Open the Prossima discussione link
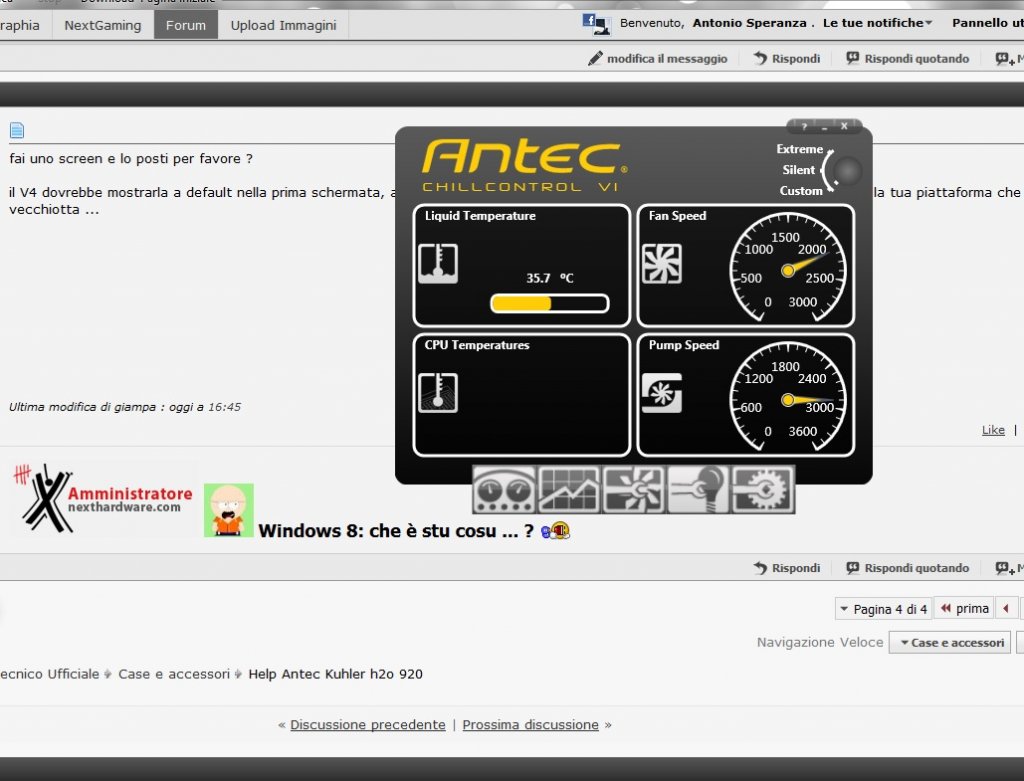 point(530,725)
